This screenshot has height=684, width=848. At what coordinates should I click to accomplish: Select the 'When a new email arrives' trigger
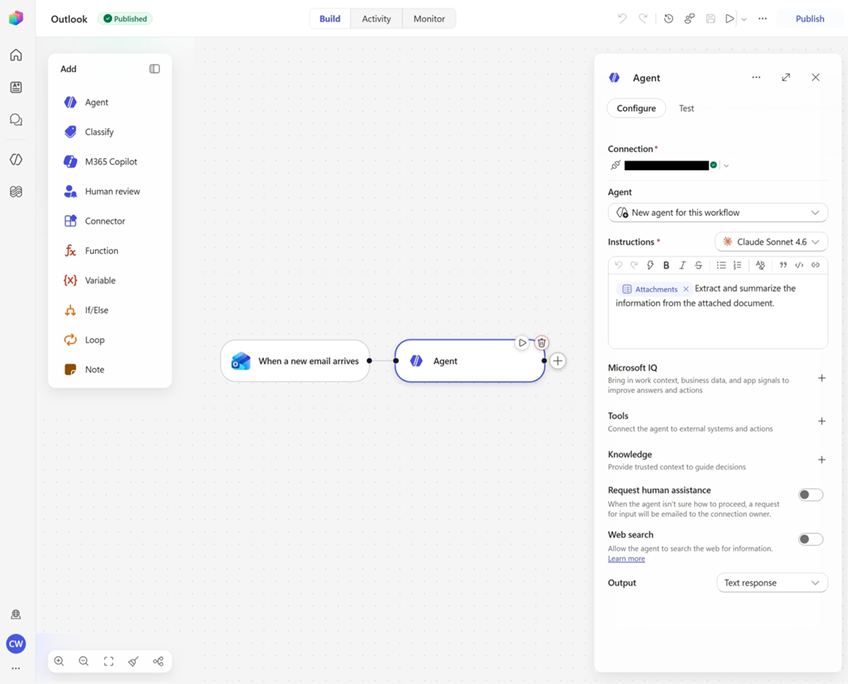tap(295, 361)
